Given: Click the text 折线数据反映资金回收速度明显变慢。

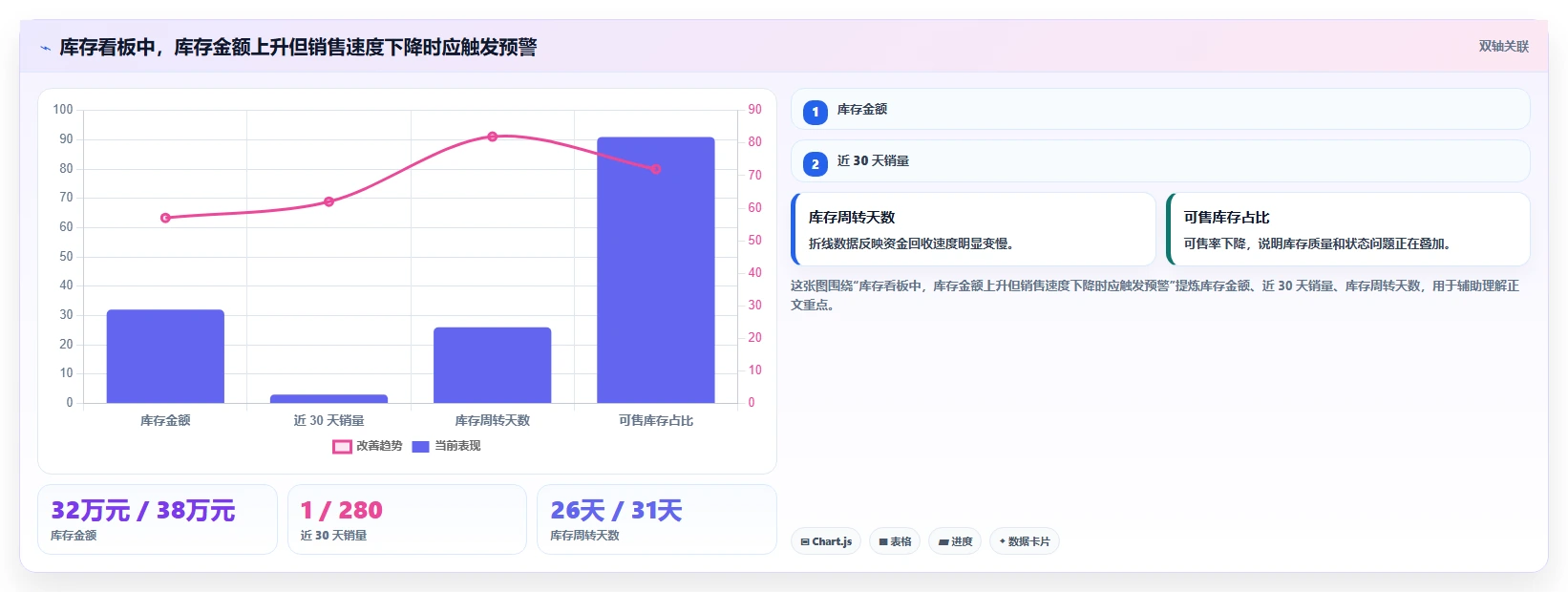Looking at the screenshot, I should (911, 243).
